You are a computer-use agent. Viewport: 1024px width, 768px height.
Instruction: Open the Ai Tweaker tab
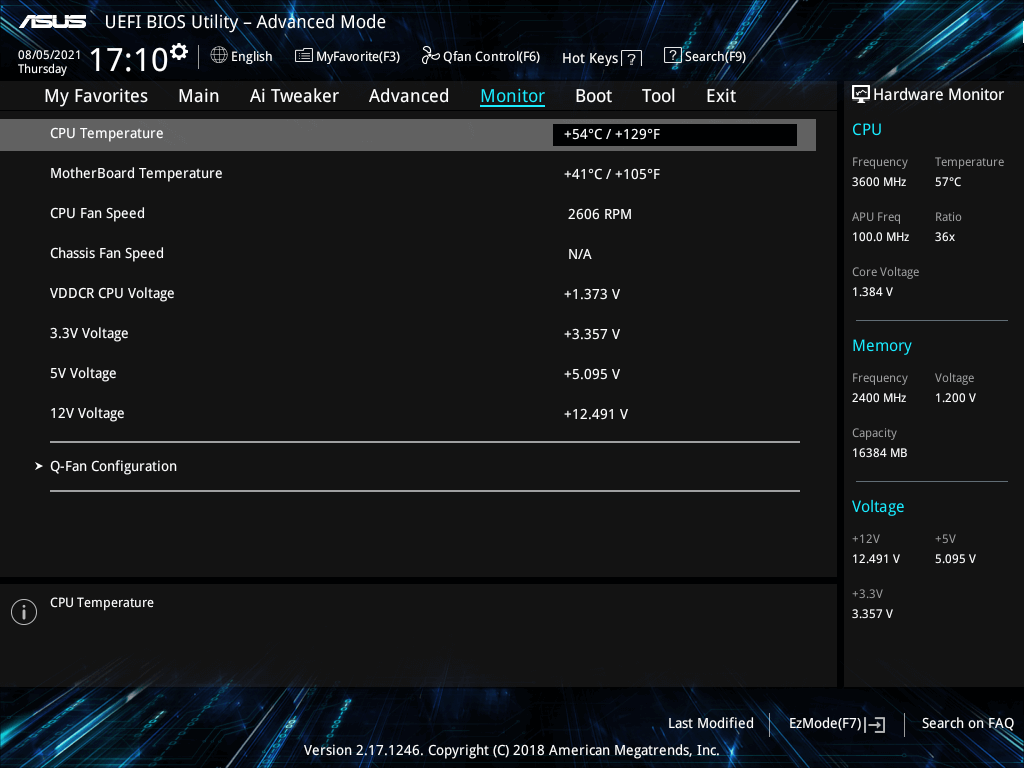(294, 95)
